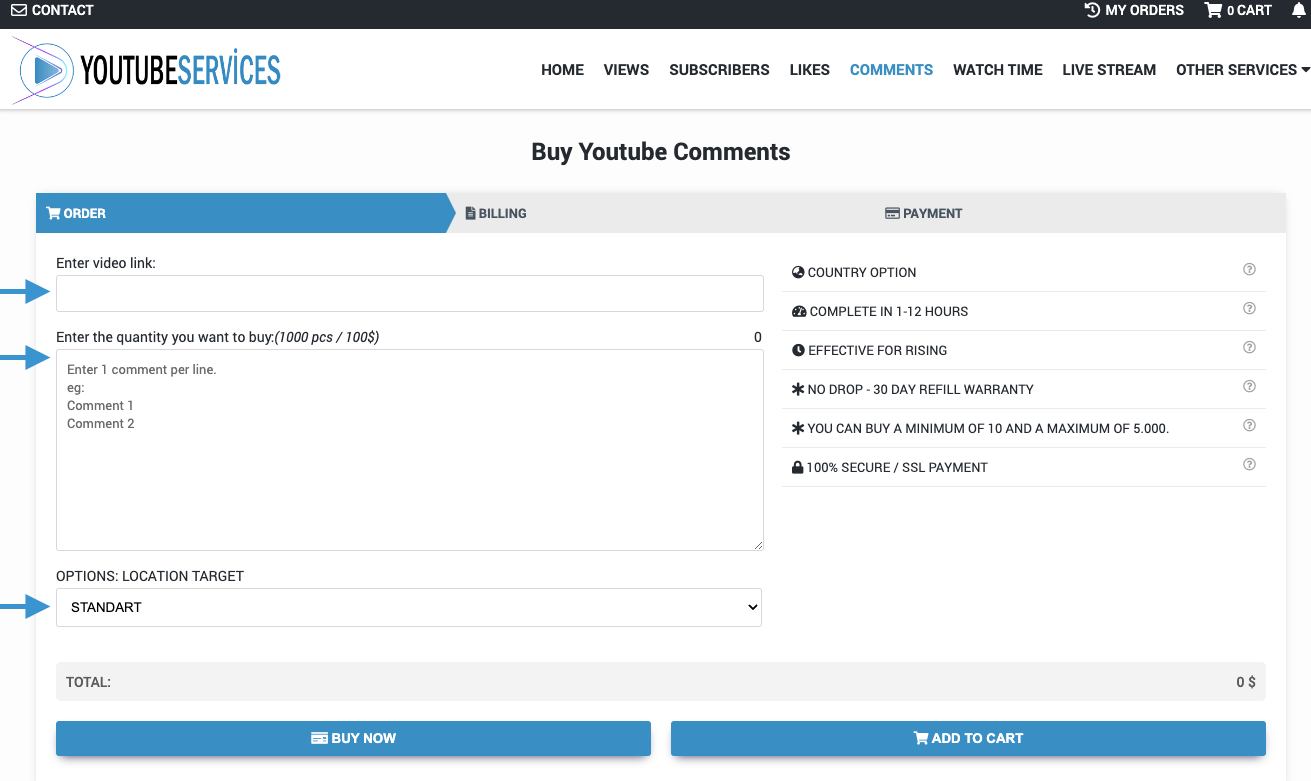This screenshot has width=1311, height=781.
Task: Click the Buy Now button
Action: pos(353,738)
